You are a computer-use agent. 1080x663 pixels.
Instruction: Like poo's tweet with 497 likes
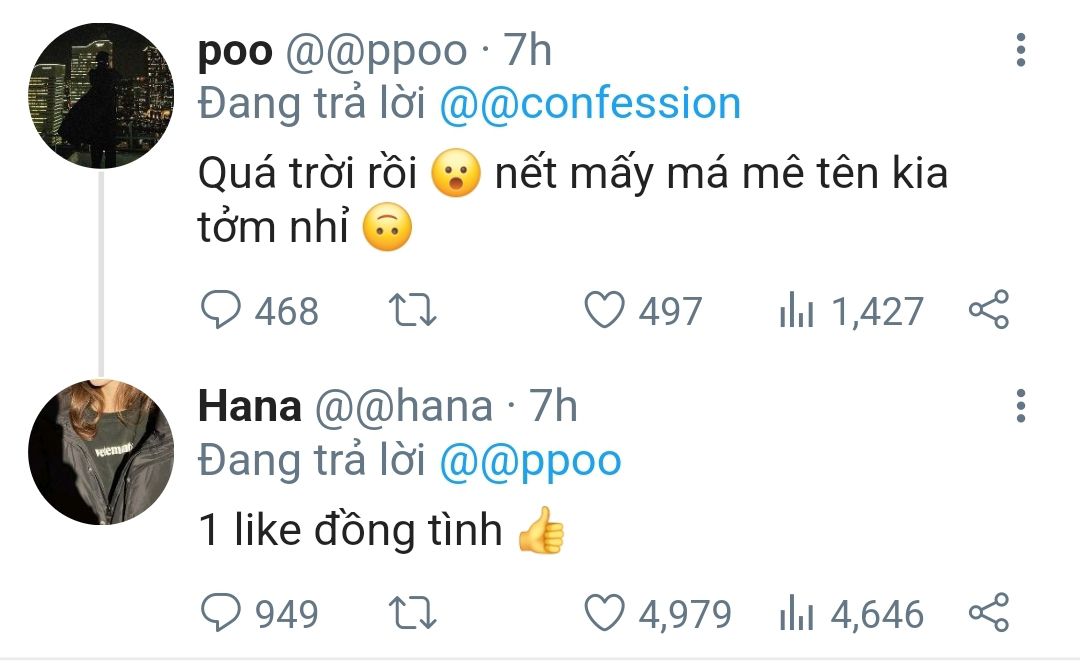coord(643,311)
